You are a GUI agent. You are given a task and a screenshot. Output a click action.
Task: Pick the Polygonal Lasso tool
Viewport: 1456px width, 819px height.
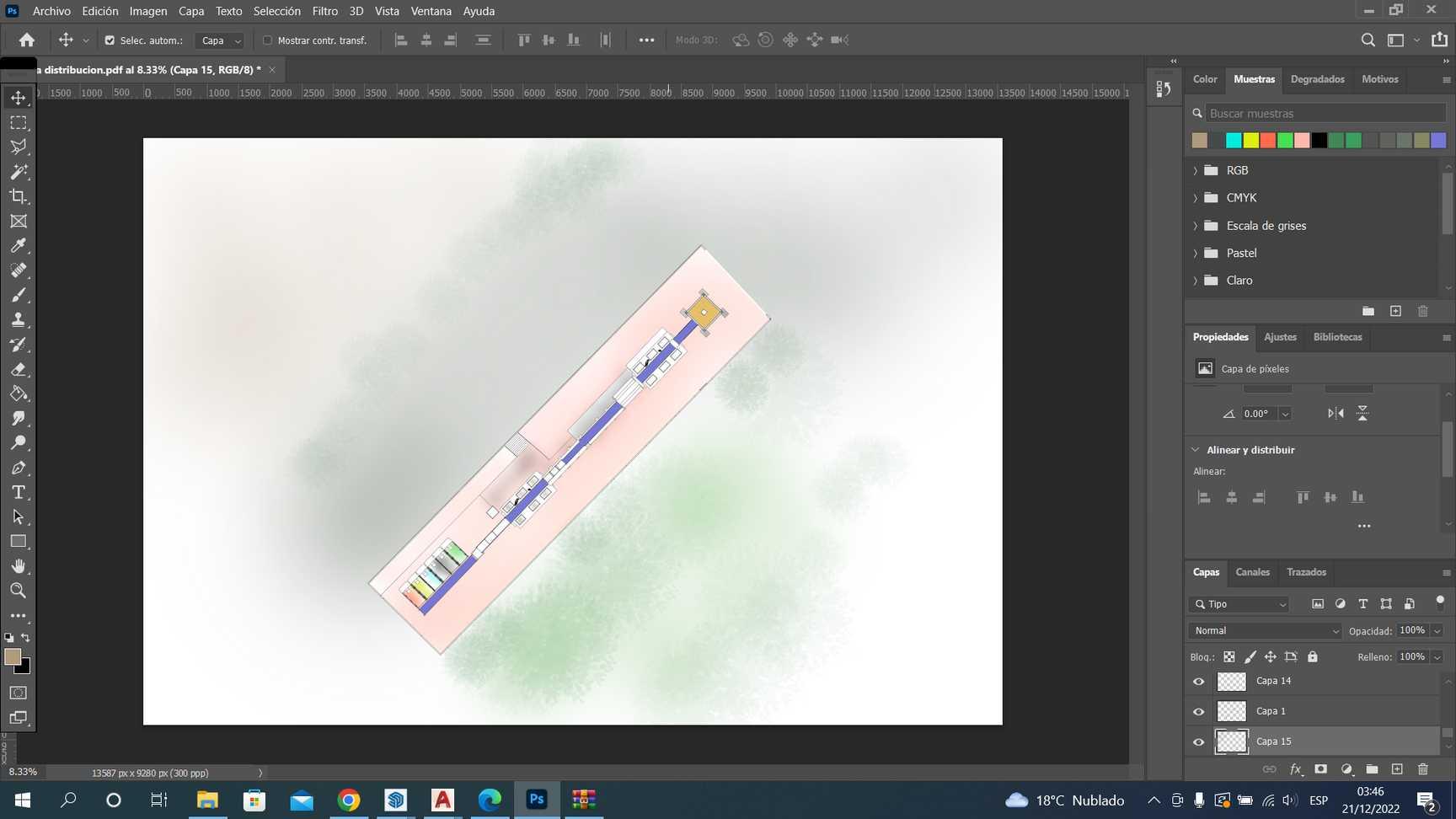19,147
